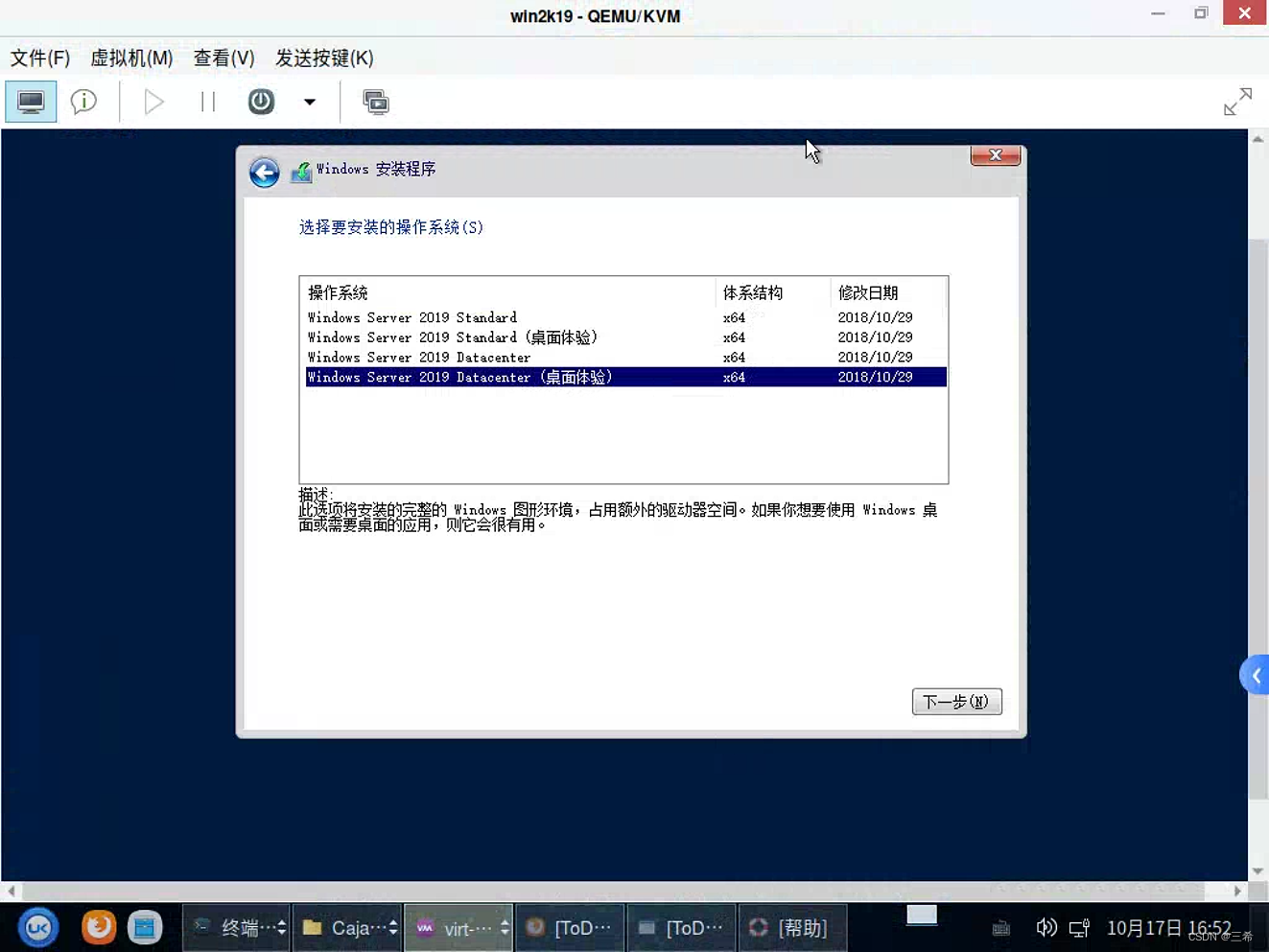The image size is (1269, 952).
Task: Open the 虚拟机(M) menu
Action: [x=131, y=58]
